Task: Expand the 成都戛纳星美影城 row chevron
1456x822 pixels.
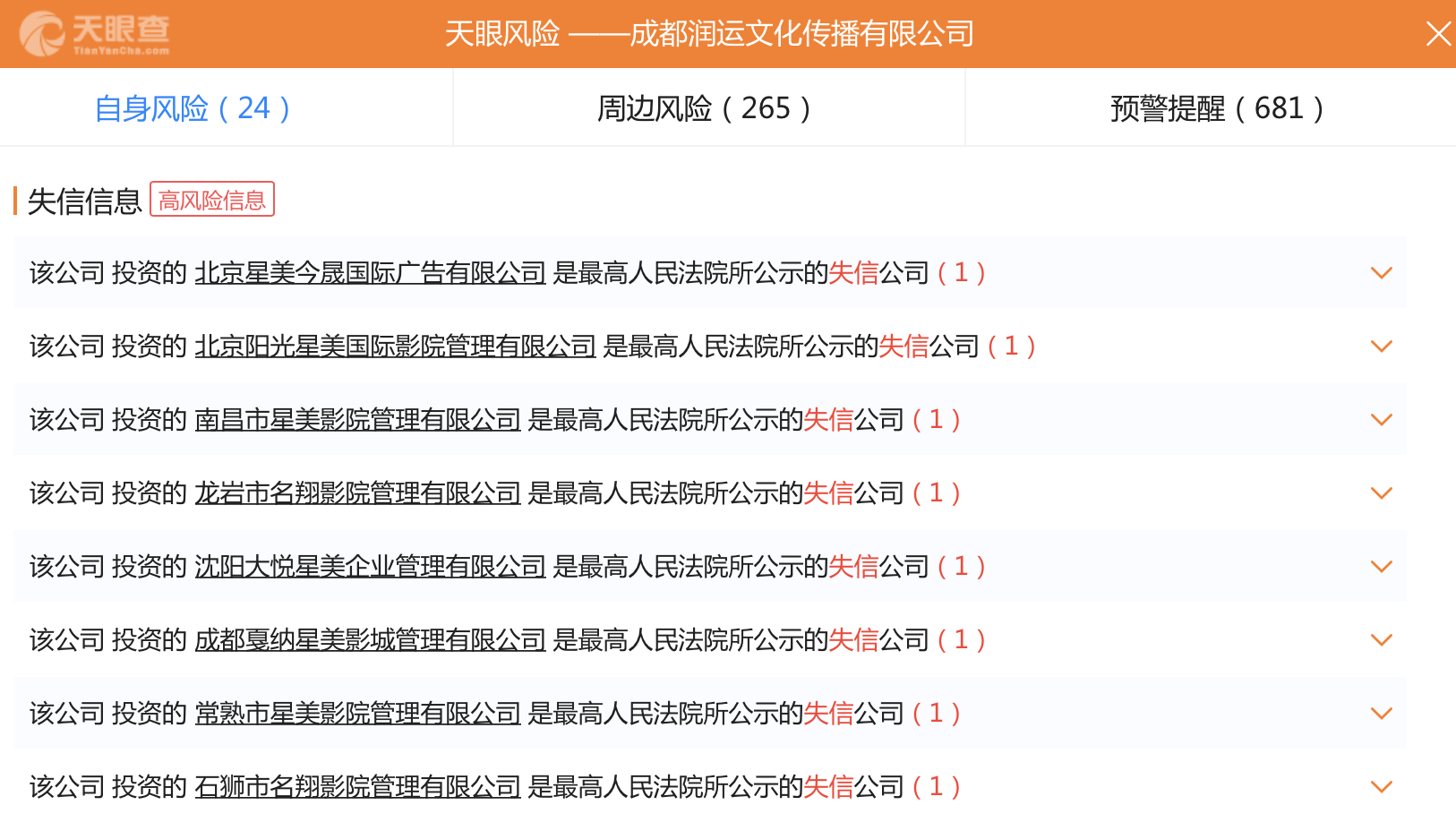Action: click(1382, 640)
